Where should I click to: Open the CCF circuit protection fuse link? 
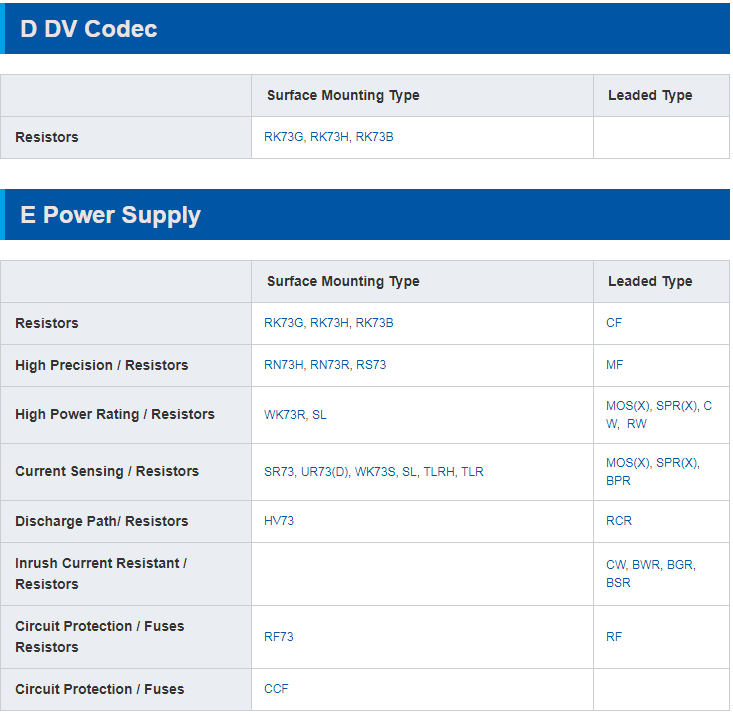coord(276,689)
